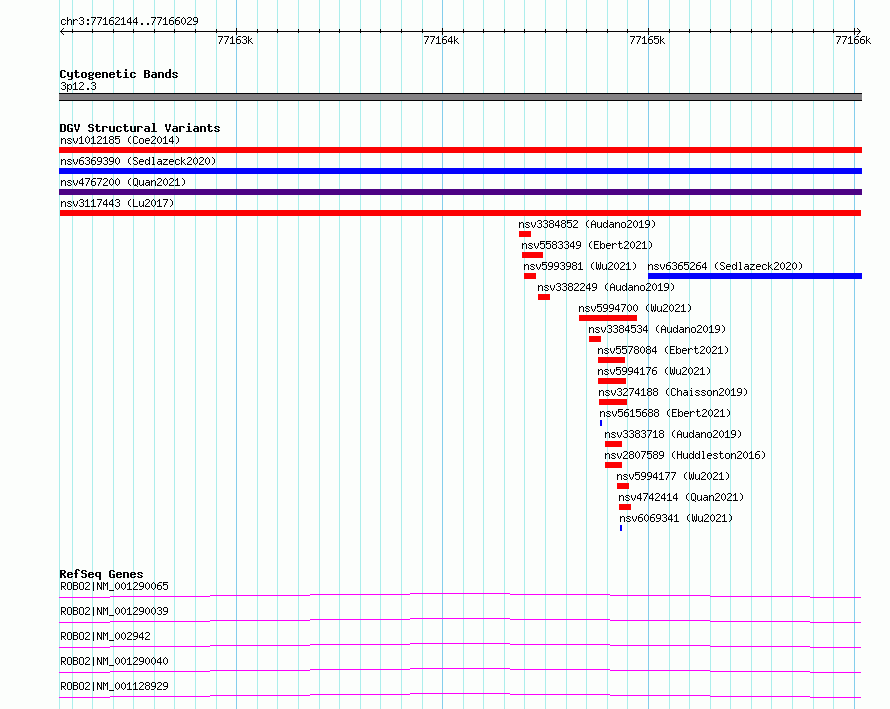
Task: Click the ROBO2|NM_001290040 gene label
Action: coord(114,661)
